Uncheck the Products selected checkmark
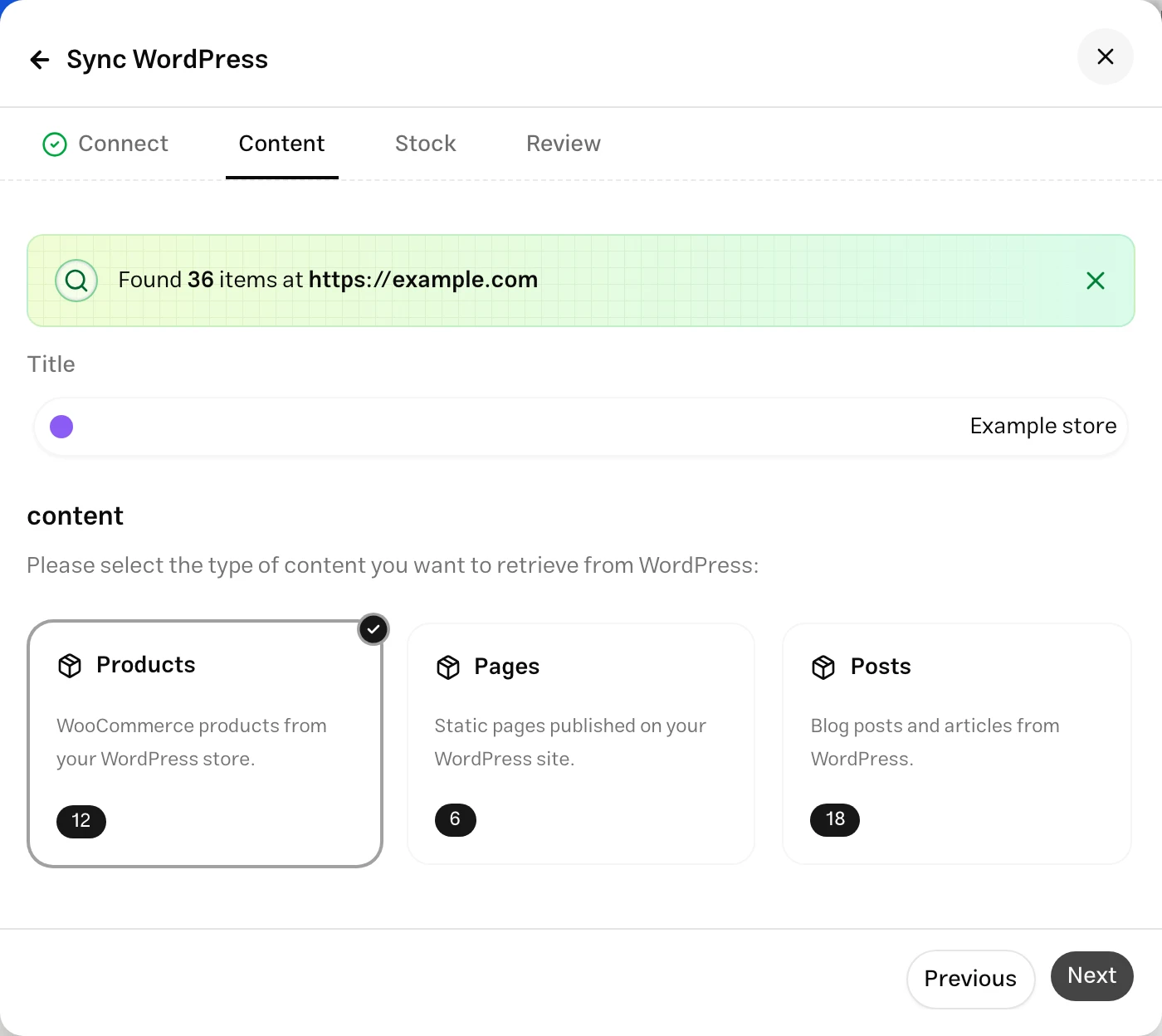Image resolution: width=1162 pixels, height=1036 pixels. 373,629
